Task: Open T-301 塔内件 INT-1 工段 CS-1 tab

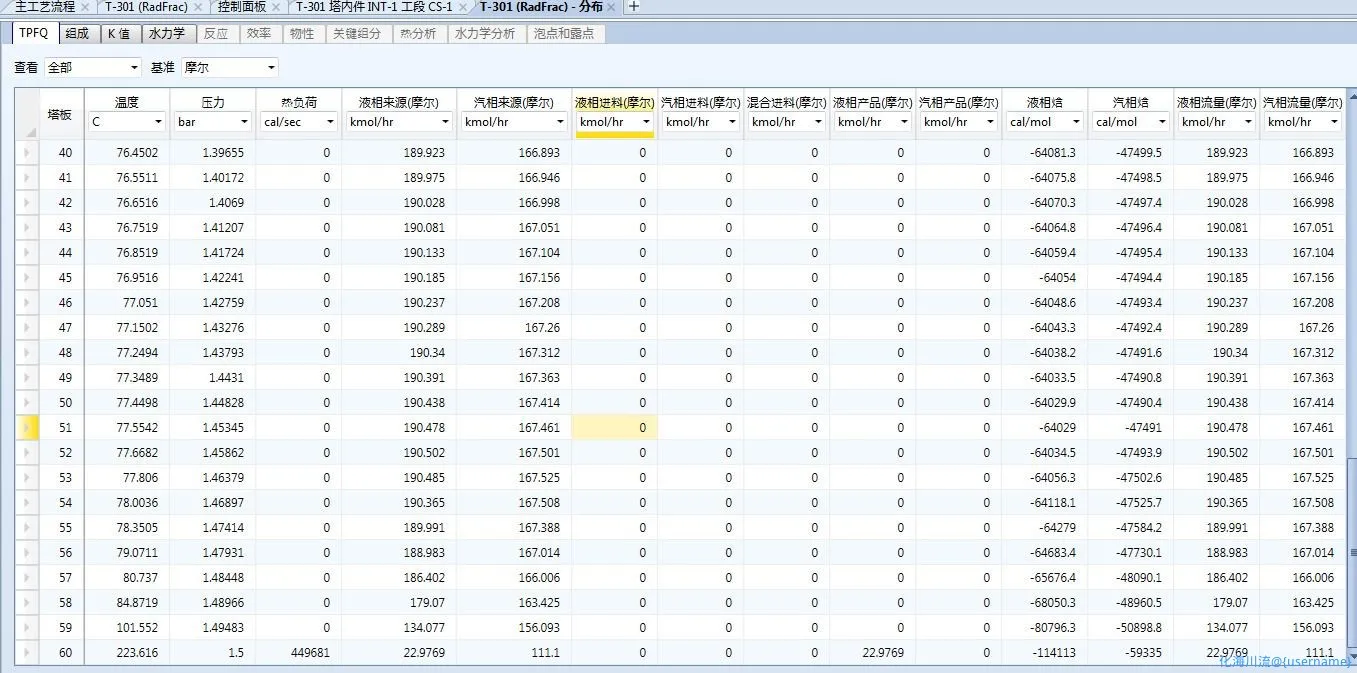Action: click(374, 6)
